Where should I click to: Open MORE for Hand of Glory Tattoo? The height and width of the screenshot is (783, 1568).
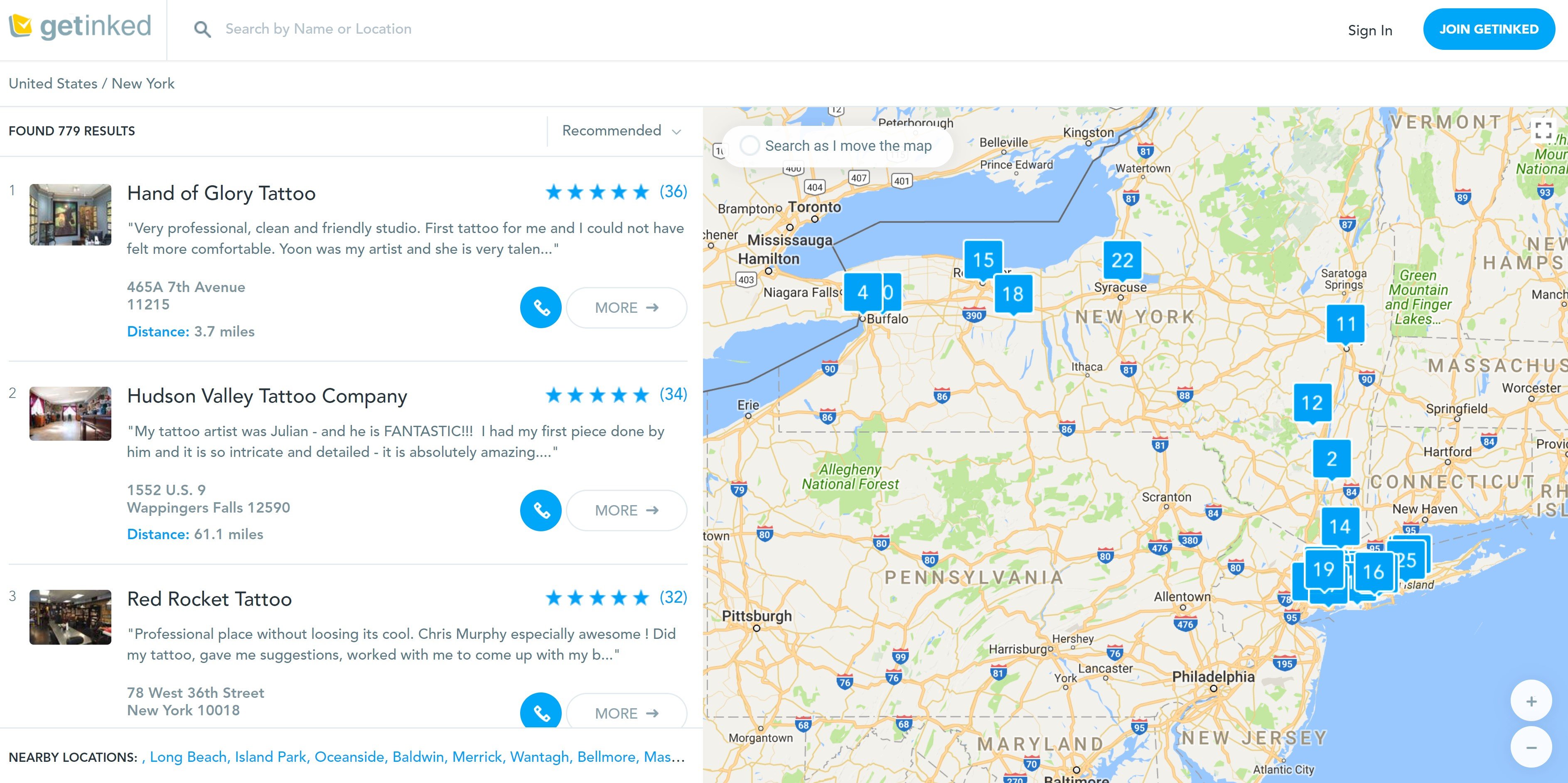[x=627, y=308]
